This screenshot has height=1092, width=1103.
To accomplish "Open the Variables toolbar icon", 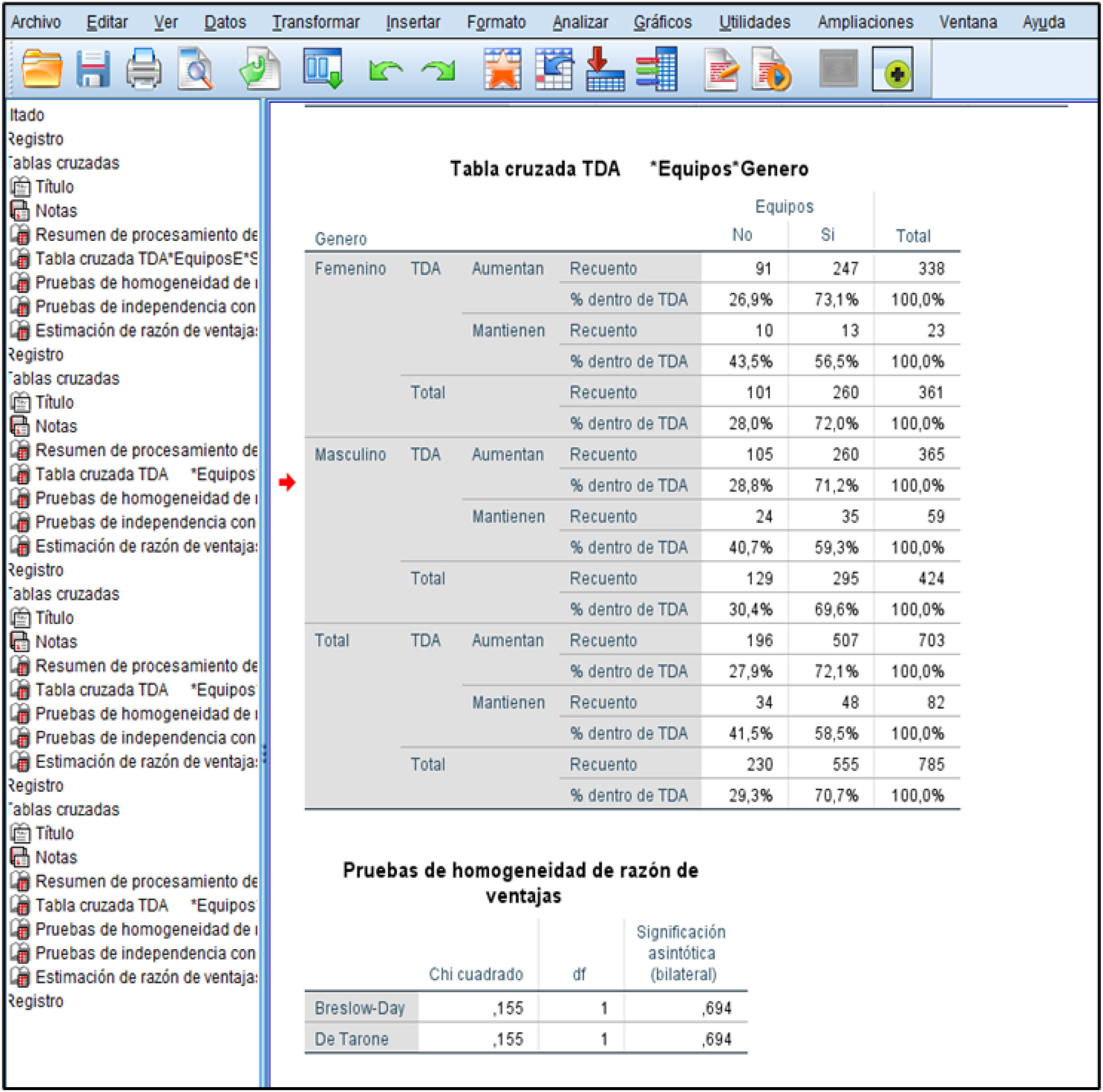I will 657,69.
